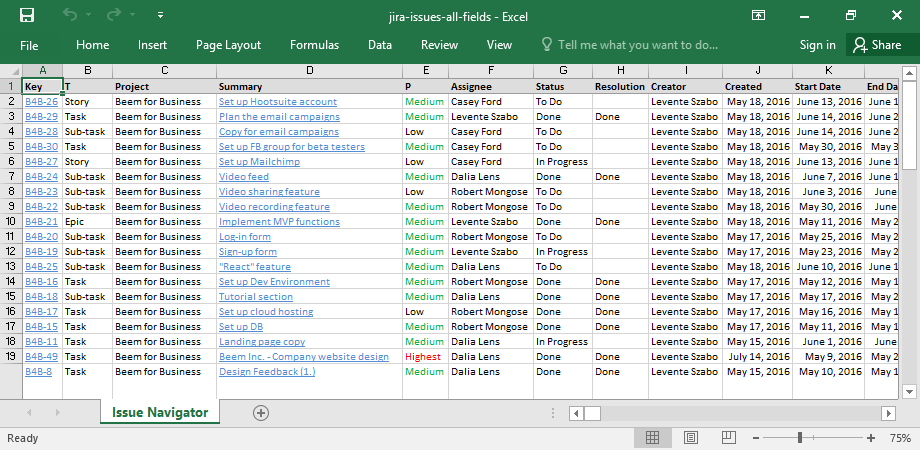Click the Redo arrow icon
This screenshot has width=920, height=450.
pyautogui.click(x=114, y=15)
